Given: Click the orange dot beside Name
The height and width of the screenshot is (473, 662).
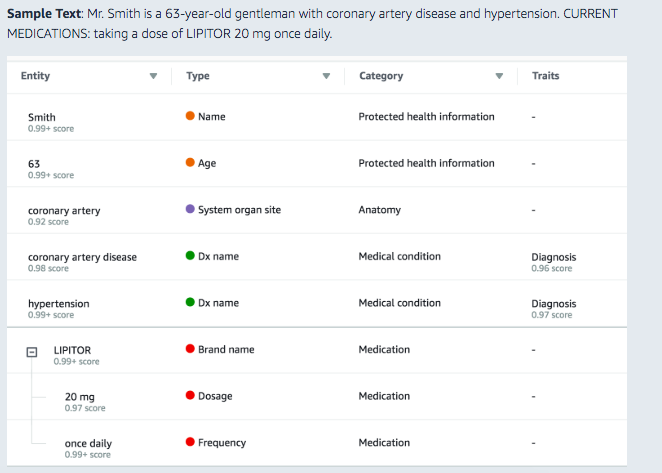Looking at the screenshot, I should tap(190, 116).
